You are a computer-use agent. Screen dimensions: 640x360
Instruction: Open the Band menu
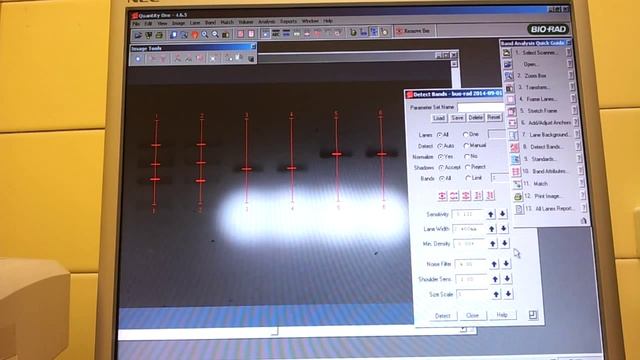pos(210,22)
